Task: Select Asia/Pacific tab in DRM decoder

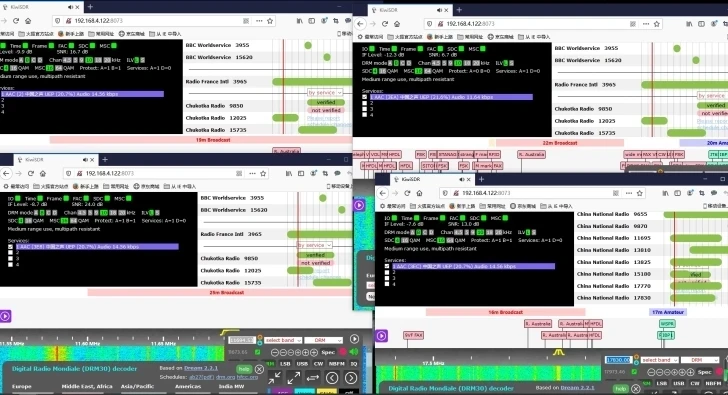Action: tap(137, 387)
